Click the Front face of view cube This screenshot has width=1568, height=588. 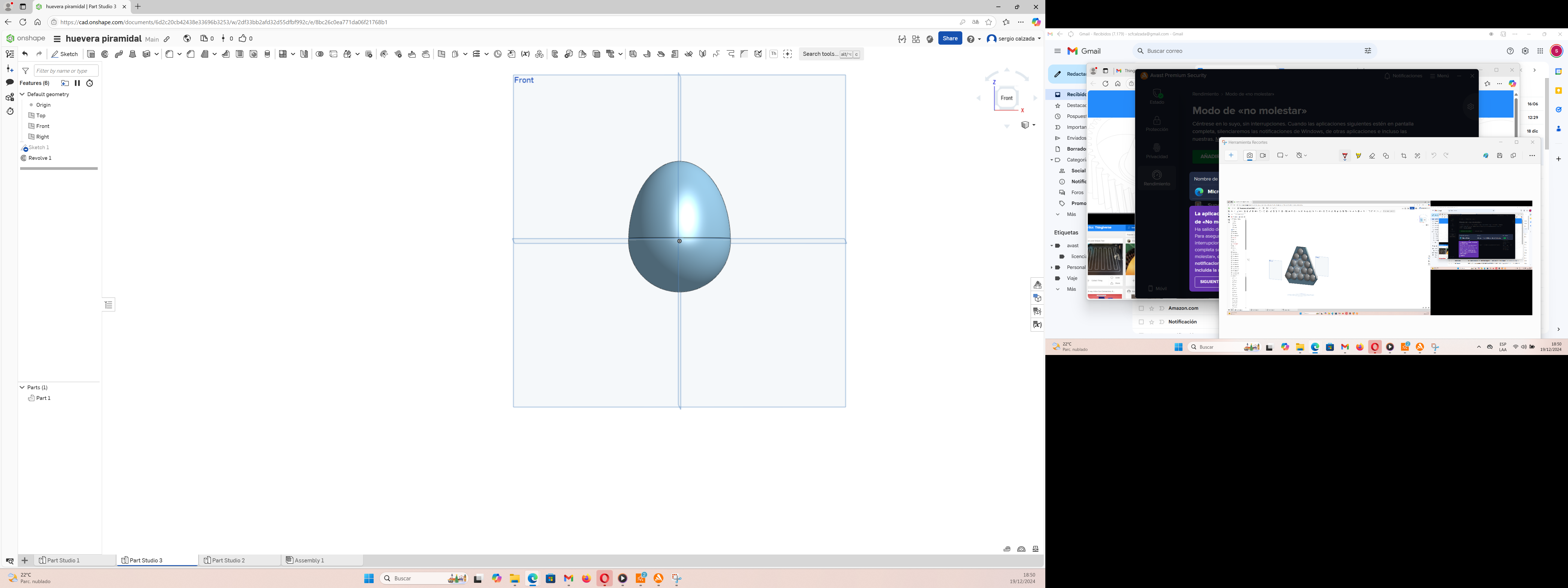[1007, 98]
